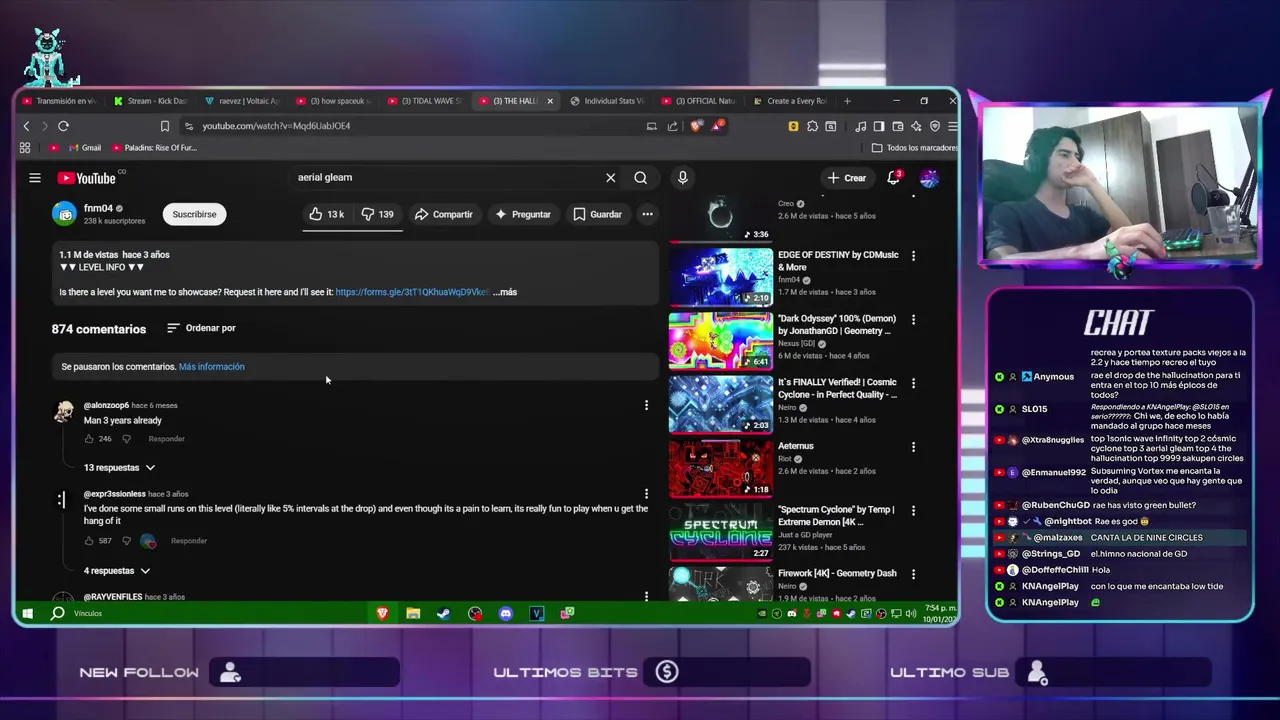
Task: Like the video with 13 k thumbs up
Action: 326,214
